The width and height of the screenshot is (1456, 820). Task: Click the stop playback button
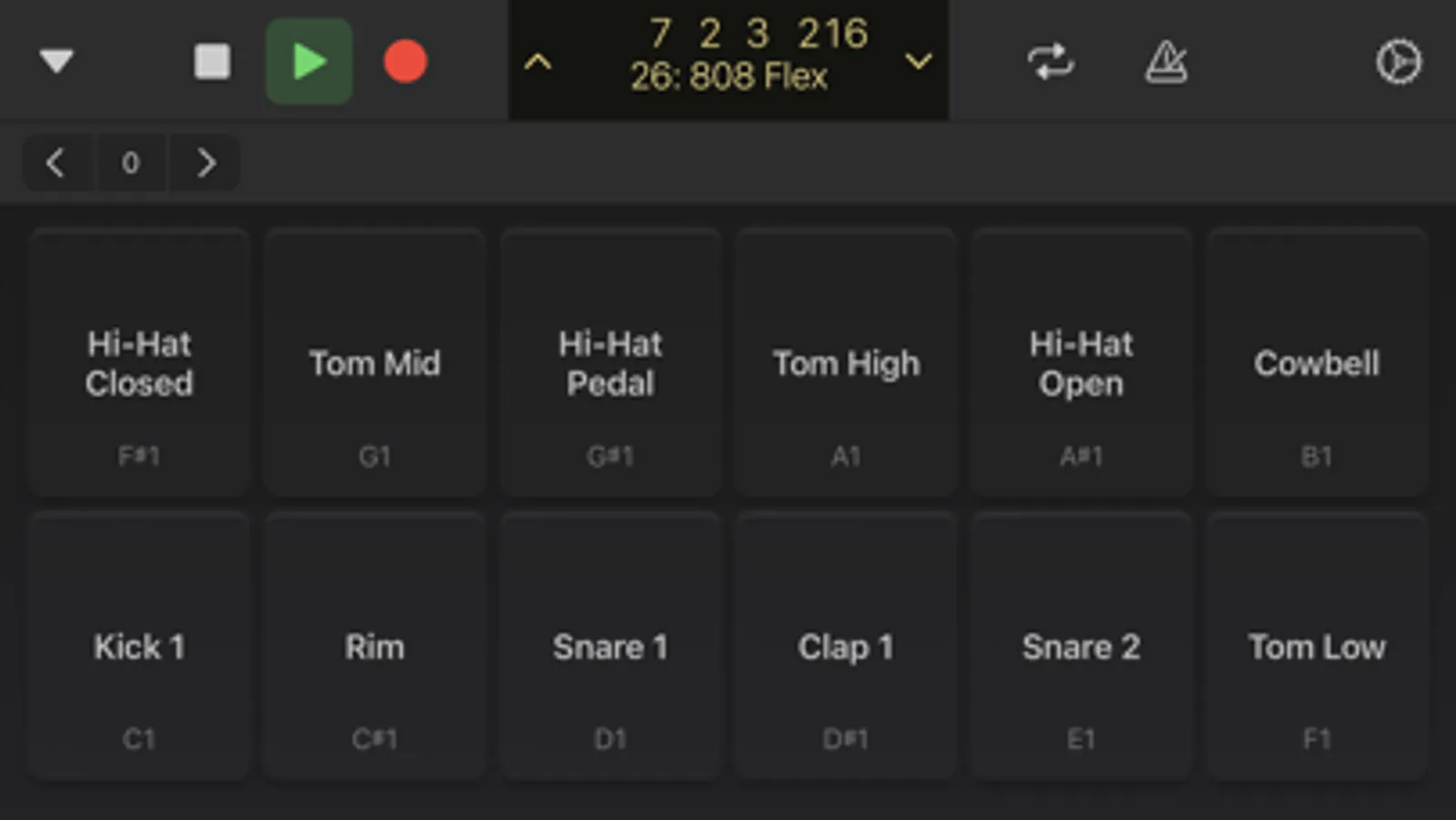click(212, 62)
